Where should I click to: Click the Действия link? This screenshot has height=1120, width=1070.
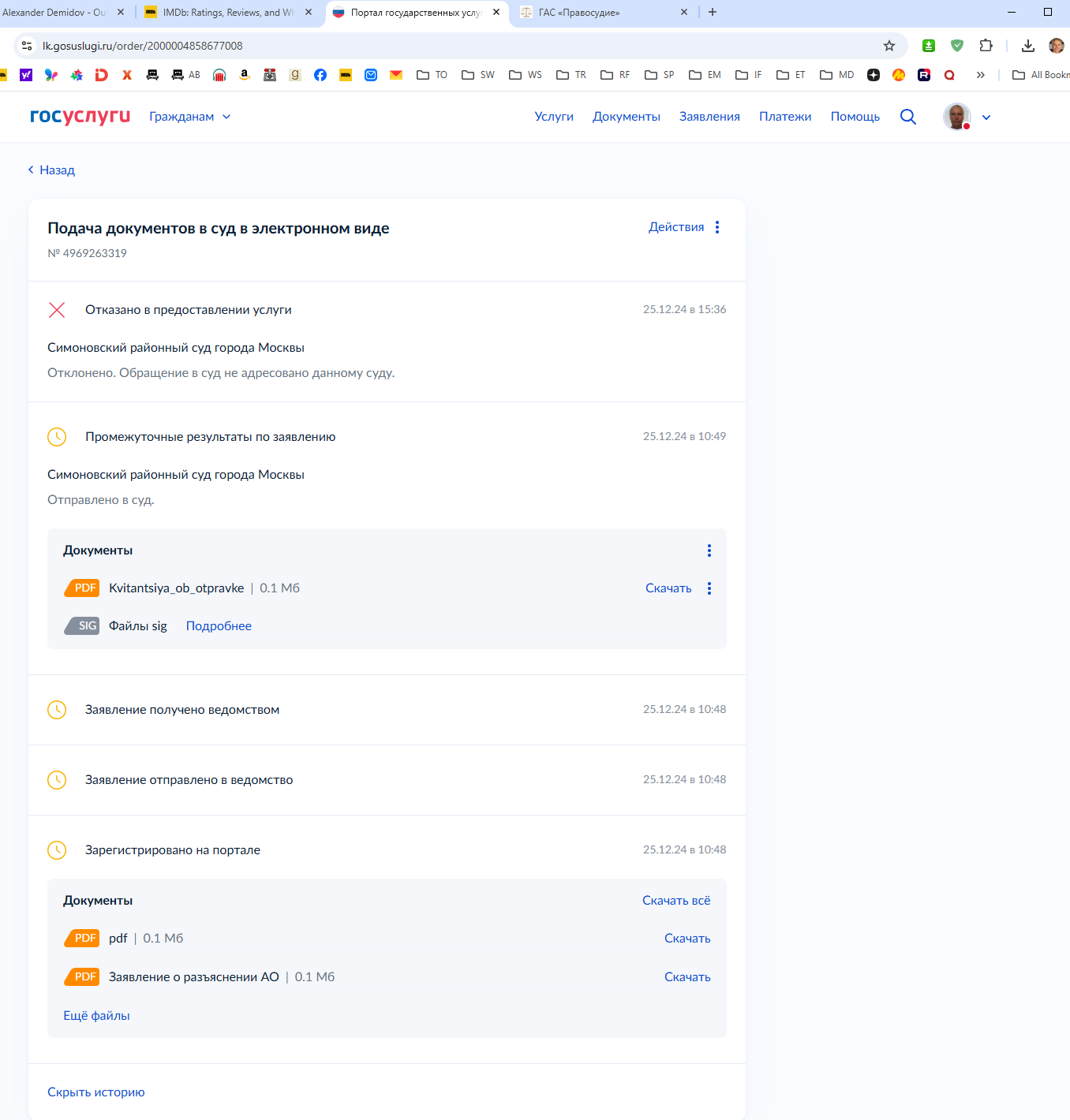point(676,227)
